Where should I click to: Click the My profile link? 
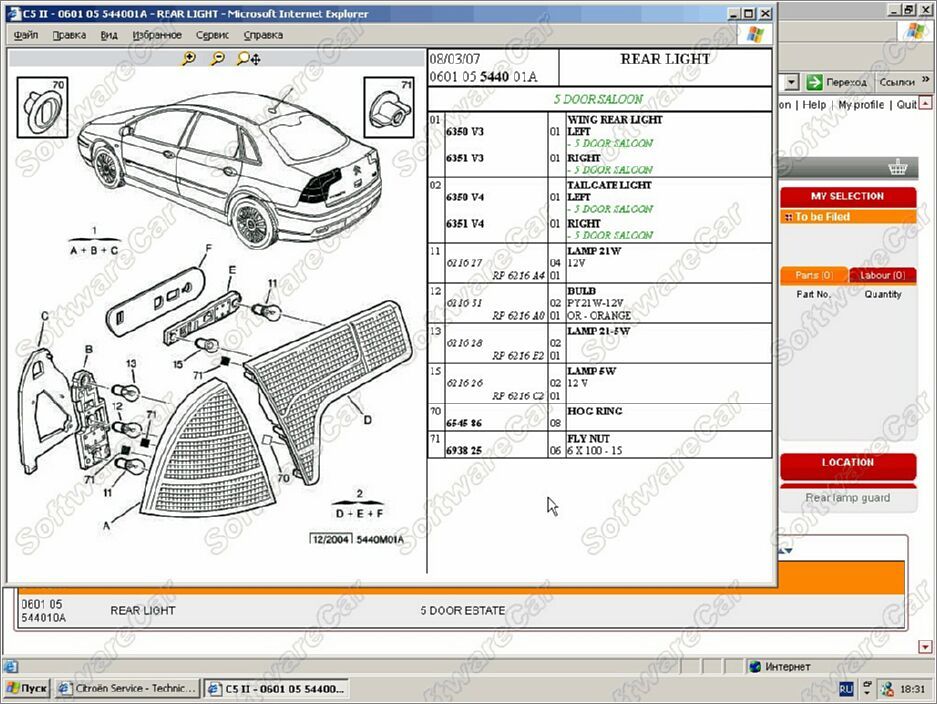861,105
